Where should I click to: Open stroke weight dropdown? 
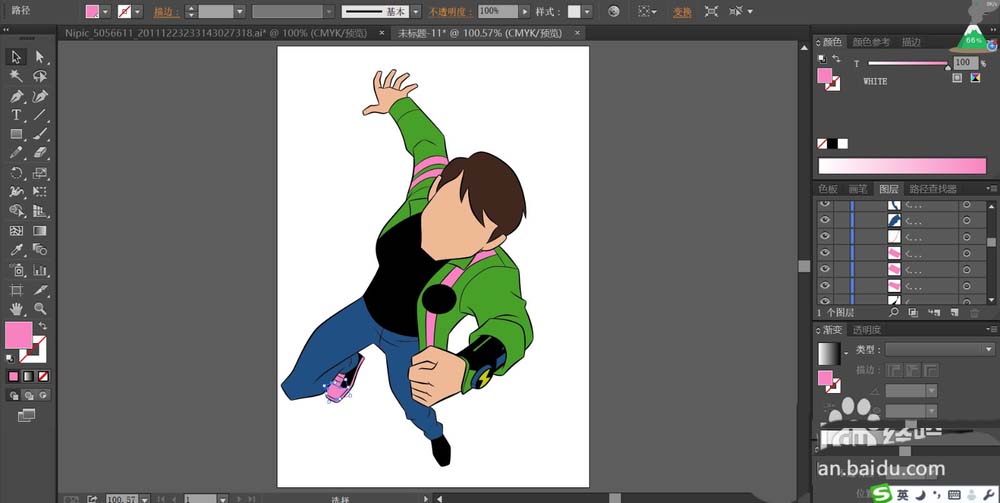click(x=240, y=11)
